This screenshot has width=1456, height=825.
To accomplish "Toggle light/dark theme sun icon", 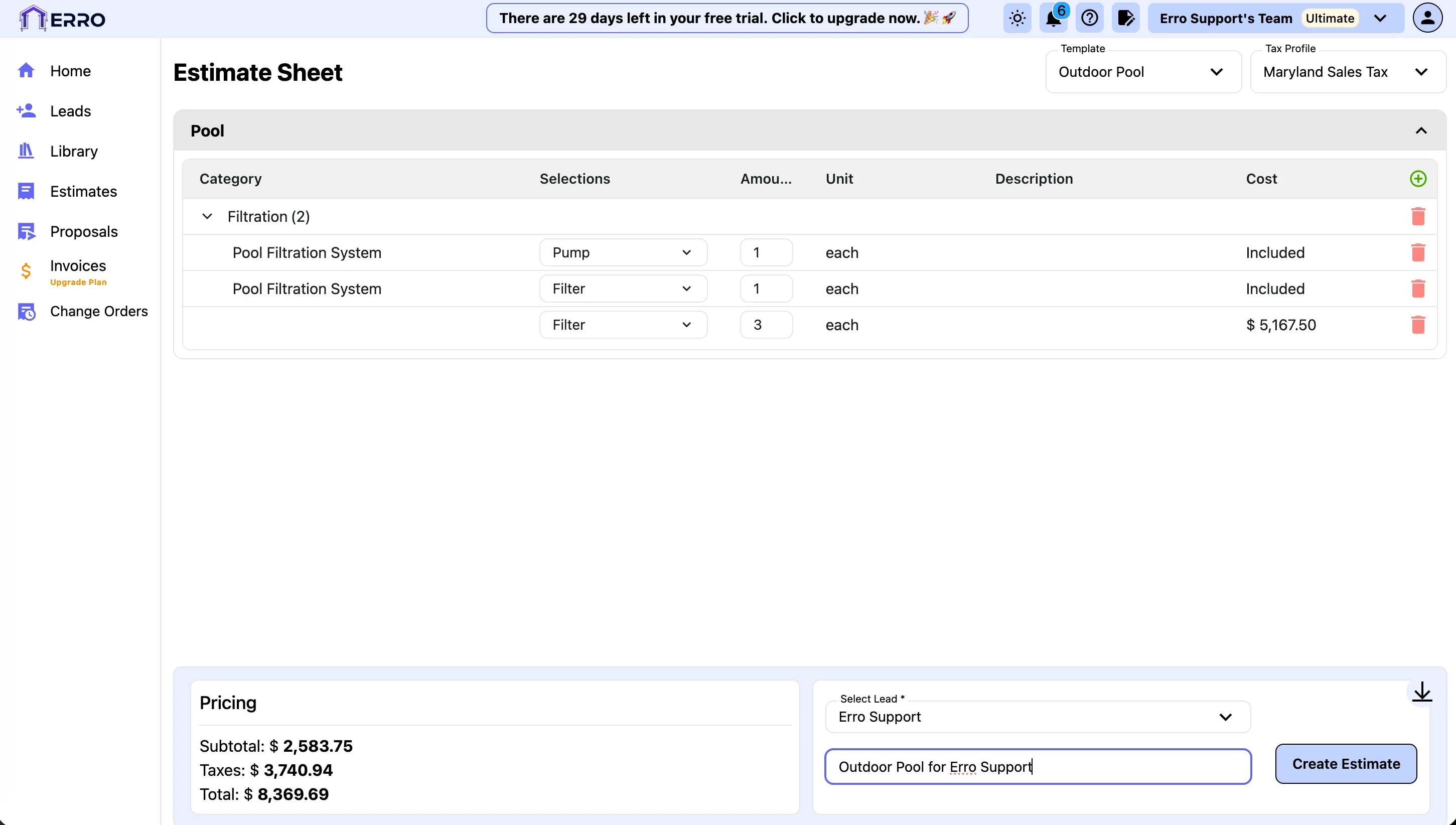I will [x=1017, y=18].
